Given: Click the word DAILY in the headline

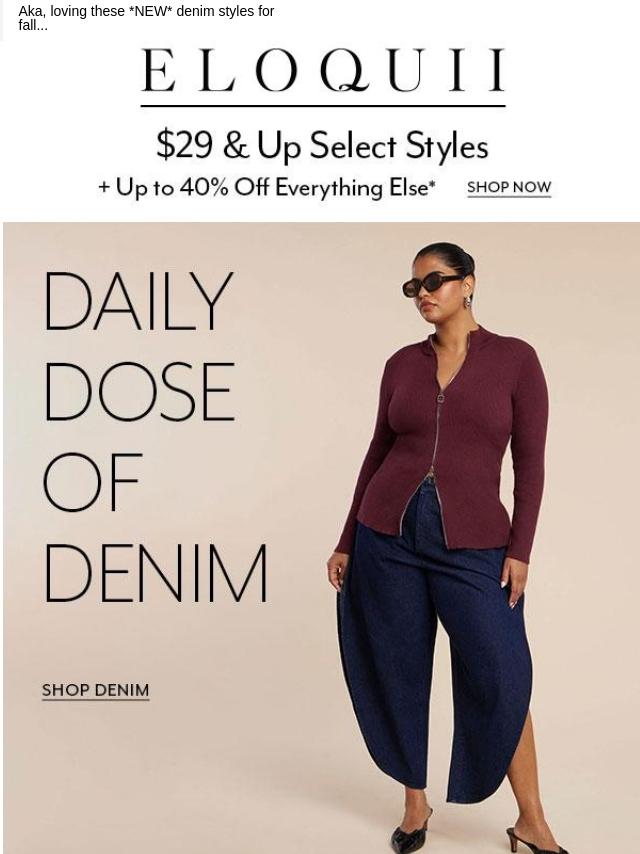Looking at the screenshot, I should pyautogui.click(x=138, y=301).
